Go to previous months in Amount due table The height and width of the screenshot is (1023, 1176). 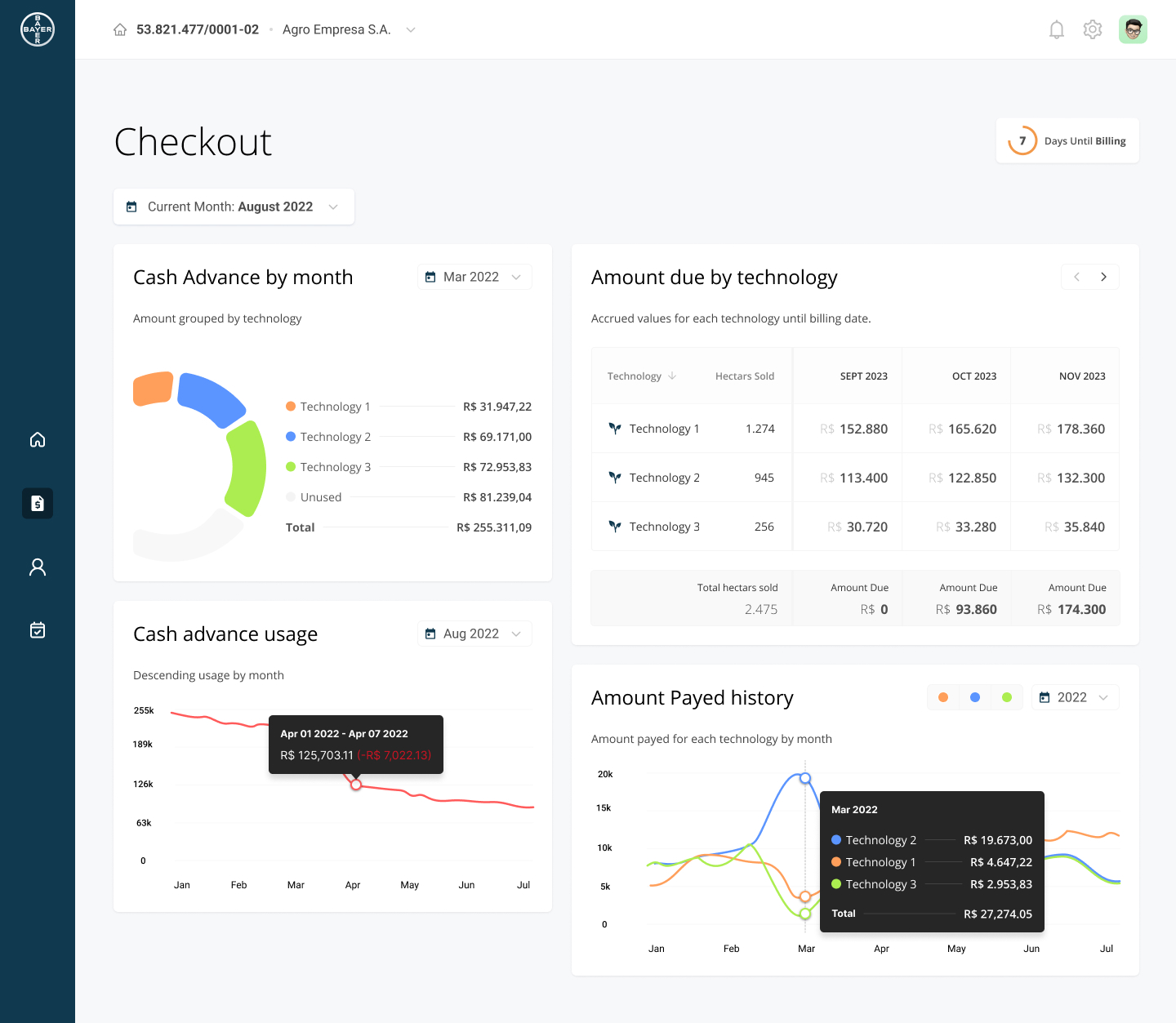(1076, 277)
